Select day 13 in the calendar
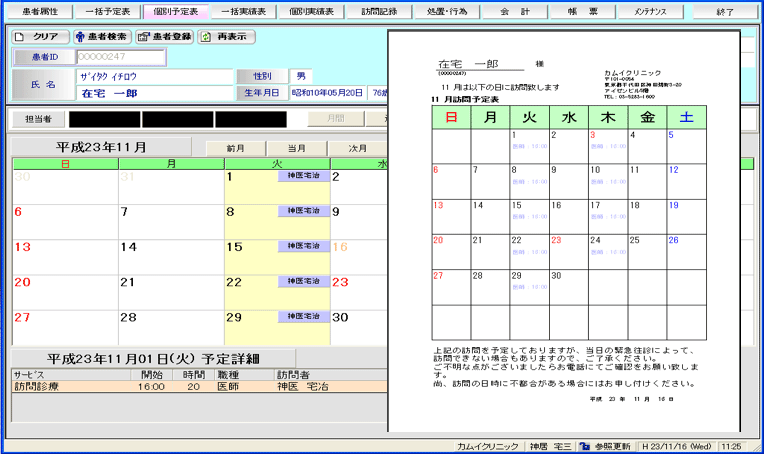Viewport: 764px width, 454px height. click(x=65, y=257)
